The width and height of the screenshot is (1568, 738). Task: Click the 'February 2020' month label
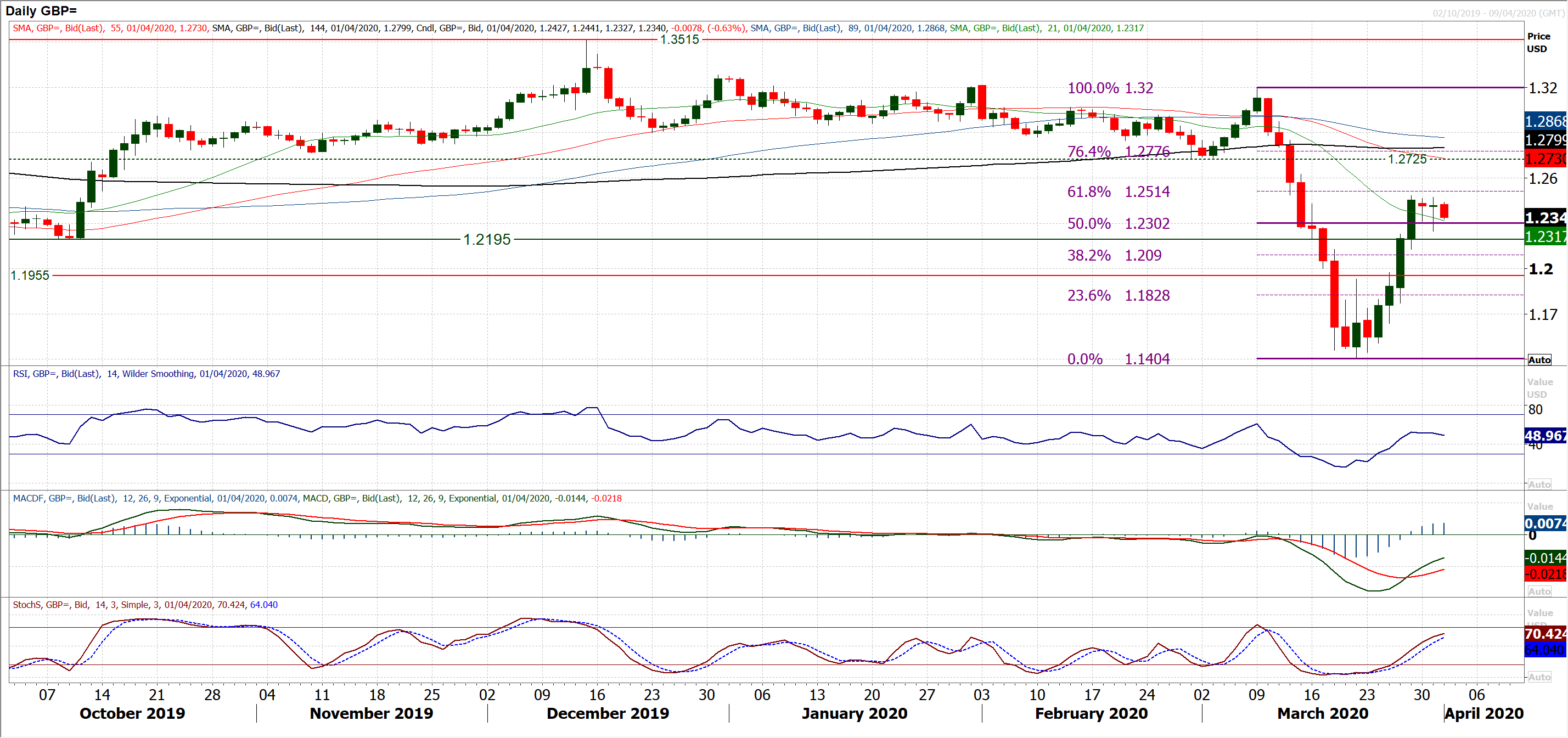pos(1092,713)
